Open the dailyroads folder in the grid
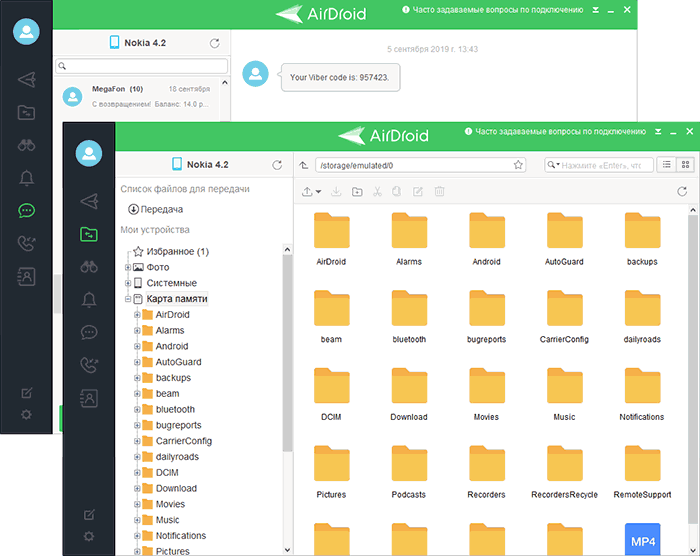Viewport: 700px width, 556px height. tap(642, 317)
